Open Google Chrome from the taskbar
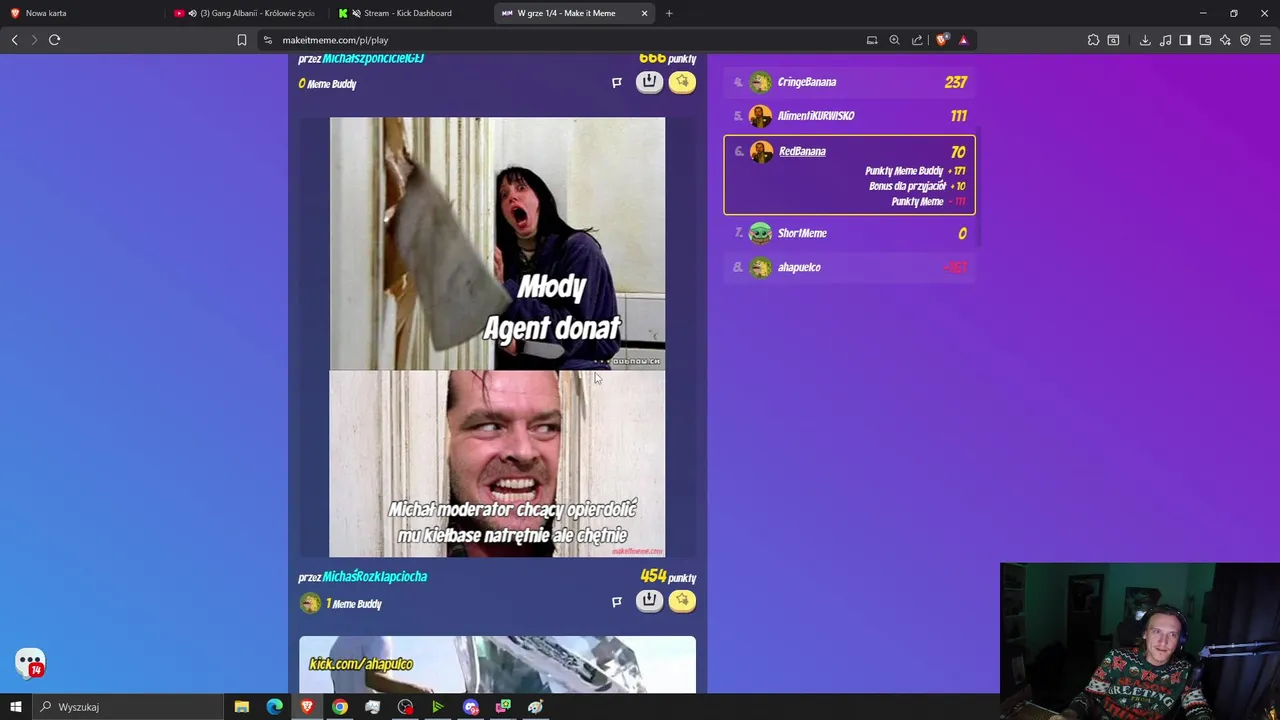Screen dimensions: 1280x720 pyautogui.click(x=340, y=707)
